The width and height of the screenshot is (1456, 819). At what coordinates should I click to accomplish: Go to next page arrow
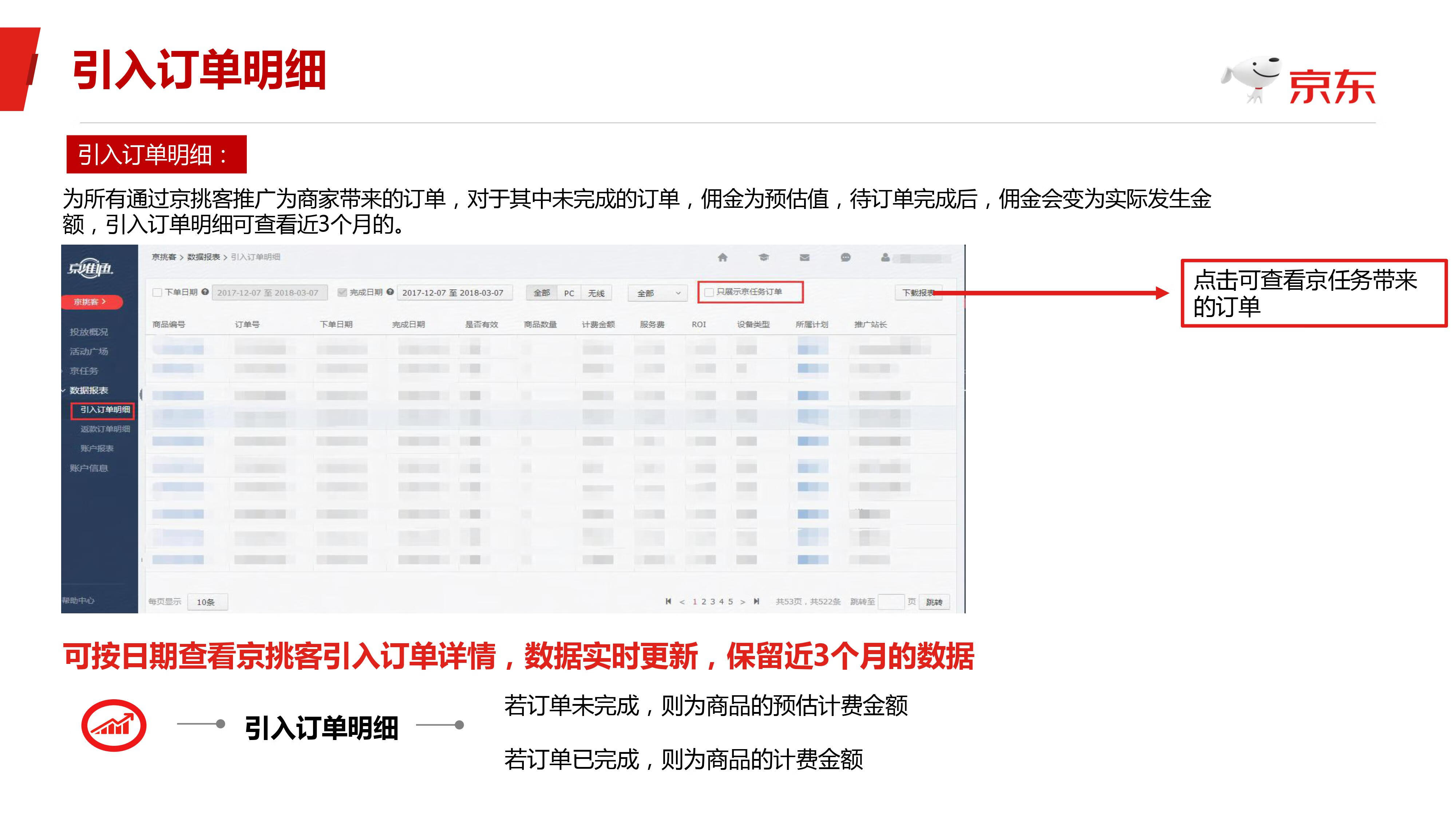743,602
